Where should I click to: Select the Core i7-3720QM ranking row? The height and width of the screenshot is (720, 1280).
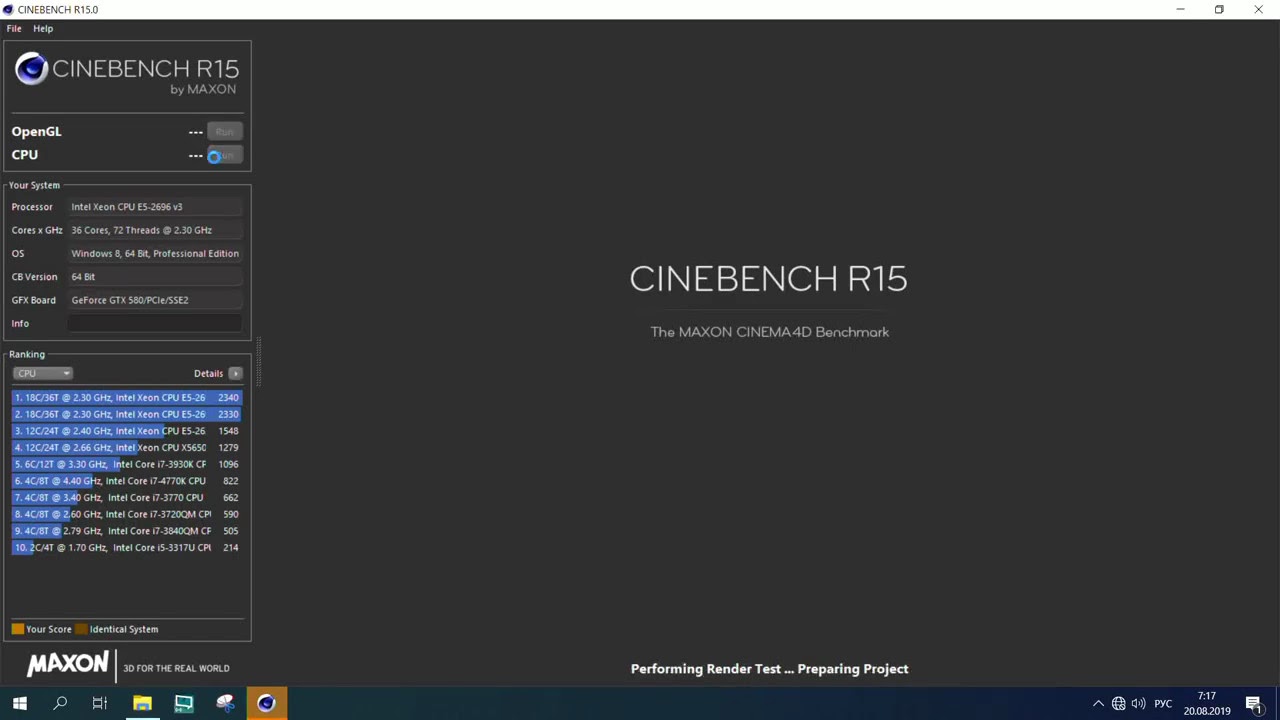(x=127, y=514)
